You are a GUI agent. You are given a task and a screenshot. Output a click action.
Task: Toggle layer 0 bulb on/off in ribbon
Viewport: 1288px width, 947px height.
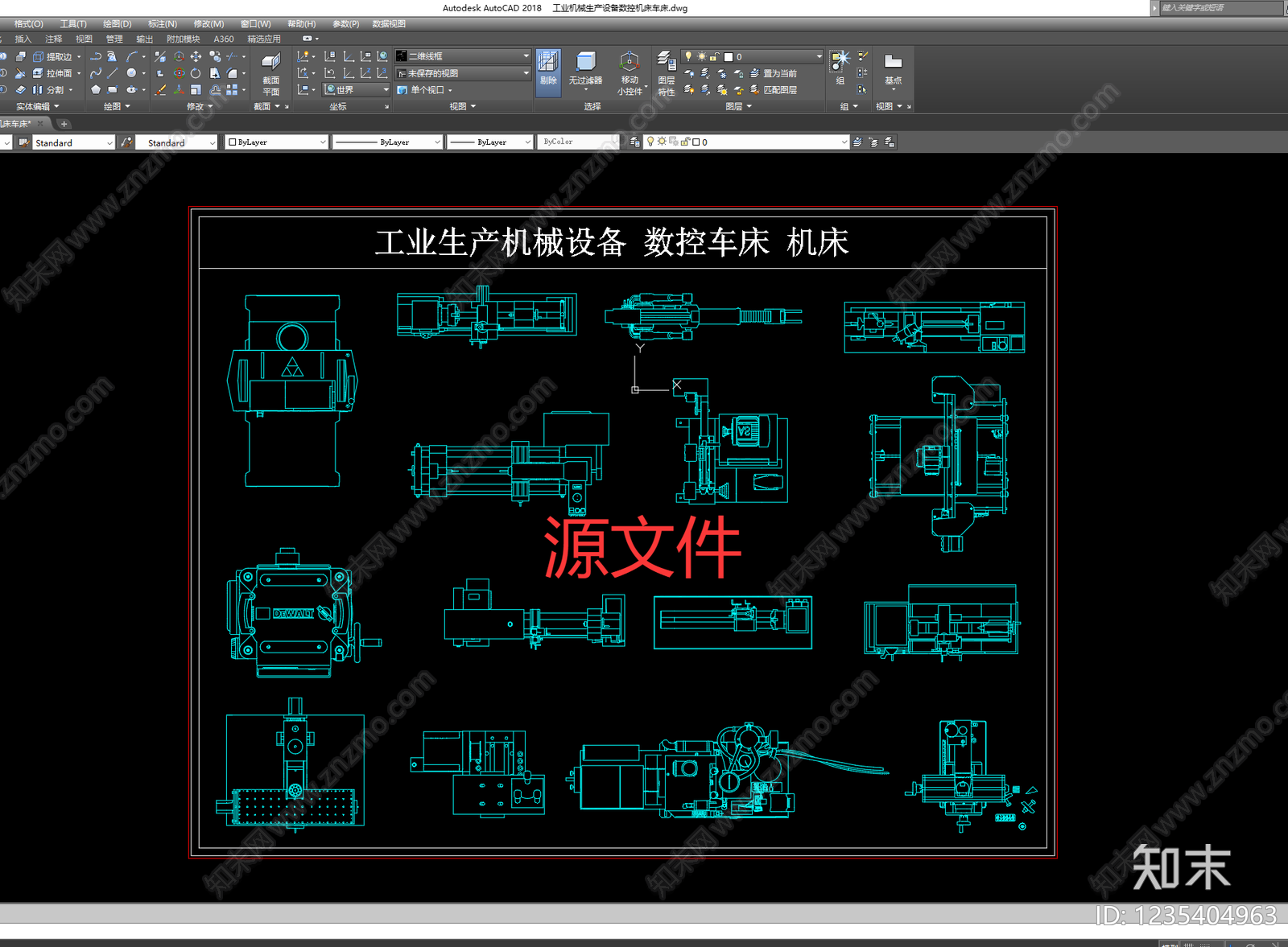[688, 56]
